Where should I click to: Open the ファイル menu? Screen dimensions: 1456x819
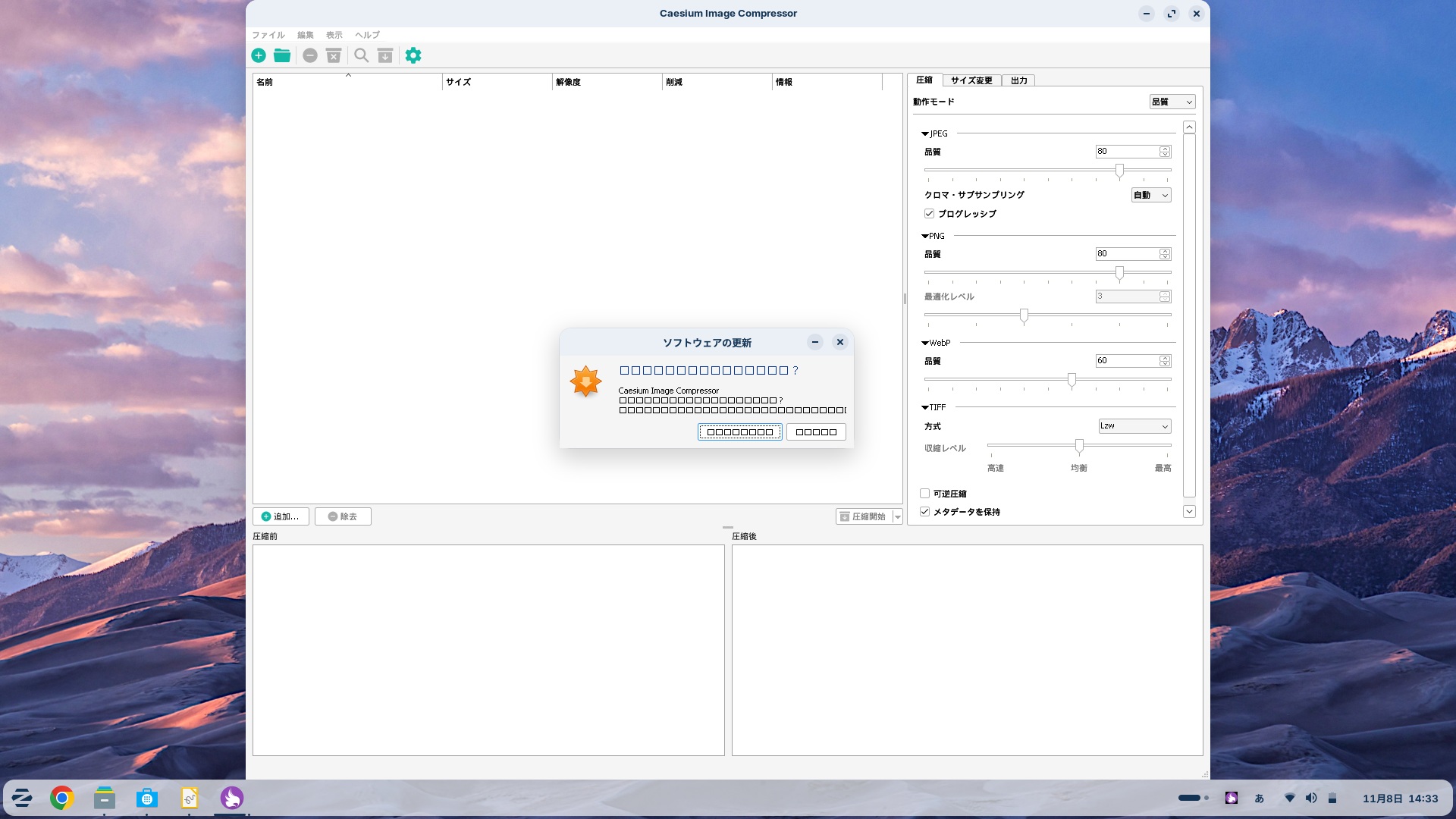(268, 35)
